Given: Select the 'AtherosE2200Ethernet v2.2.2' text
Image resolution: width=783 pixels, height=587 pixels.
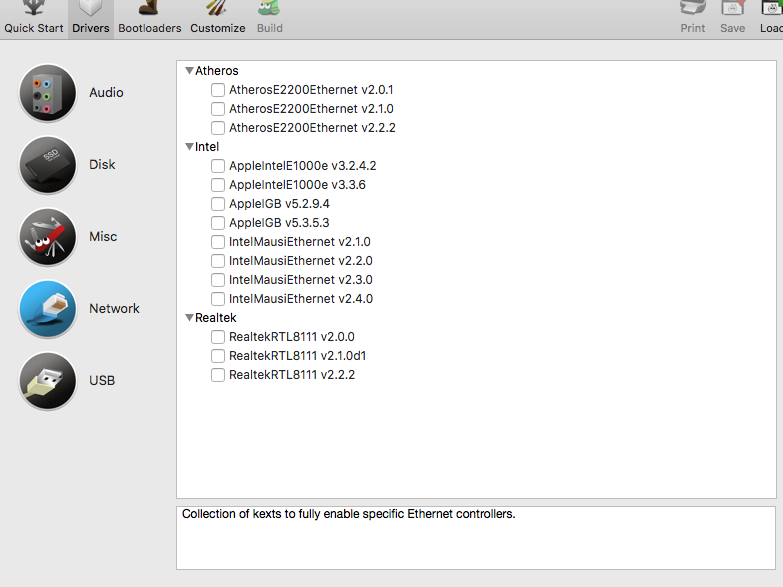Looking at the screenshot, I should click(312, 128).
